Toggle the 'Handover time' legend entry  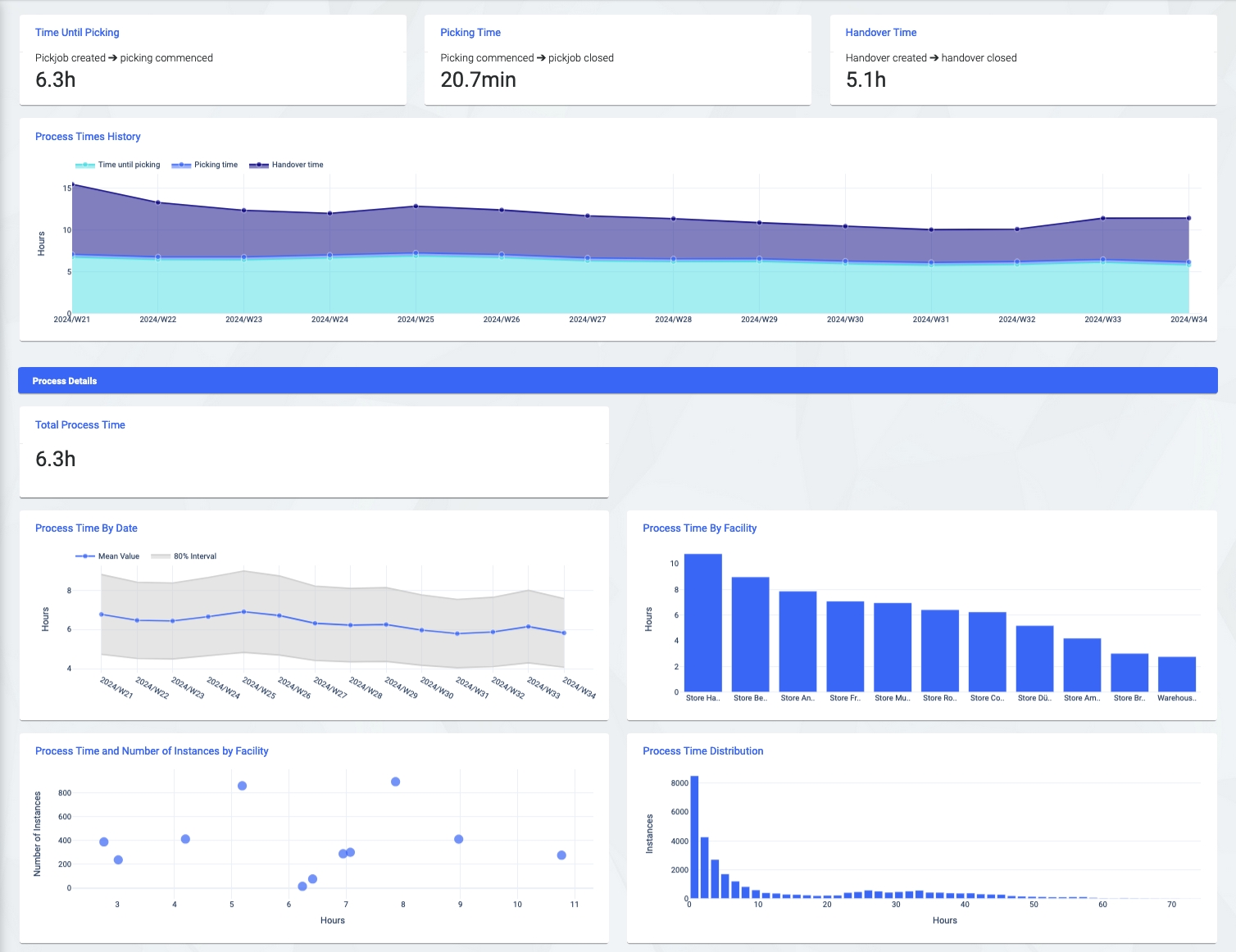tap(286, 165)
